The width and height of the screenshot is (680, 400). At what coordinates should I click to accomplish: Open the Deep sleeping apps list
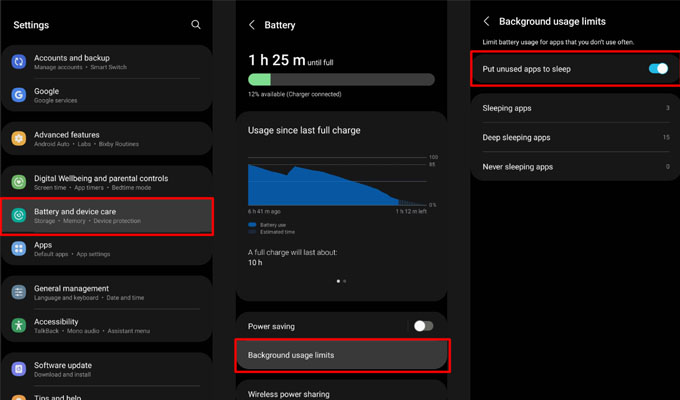tap(576, 137)
